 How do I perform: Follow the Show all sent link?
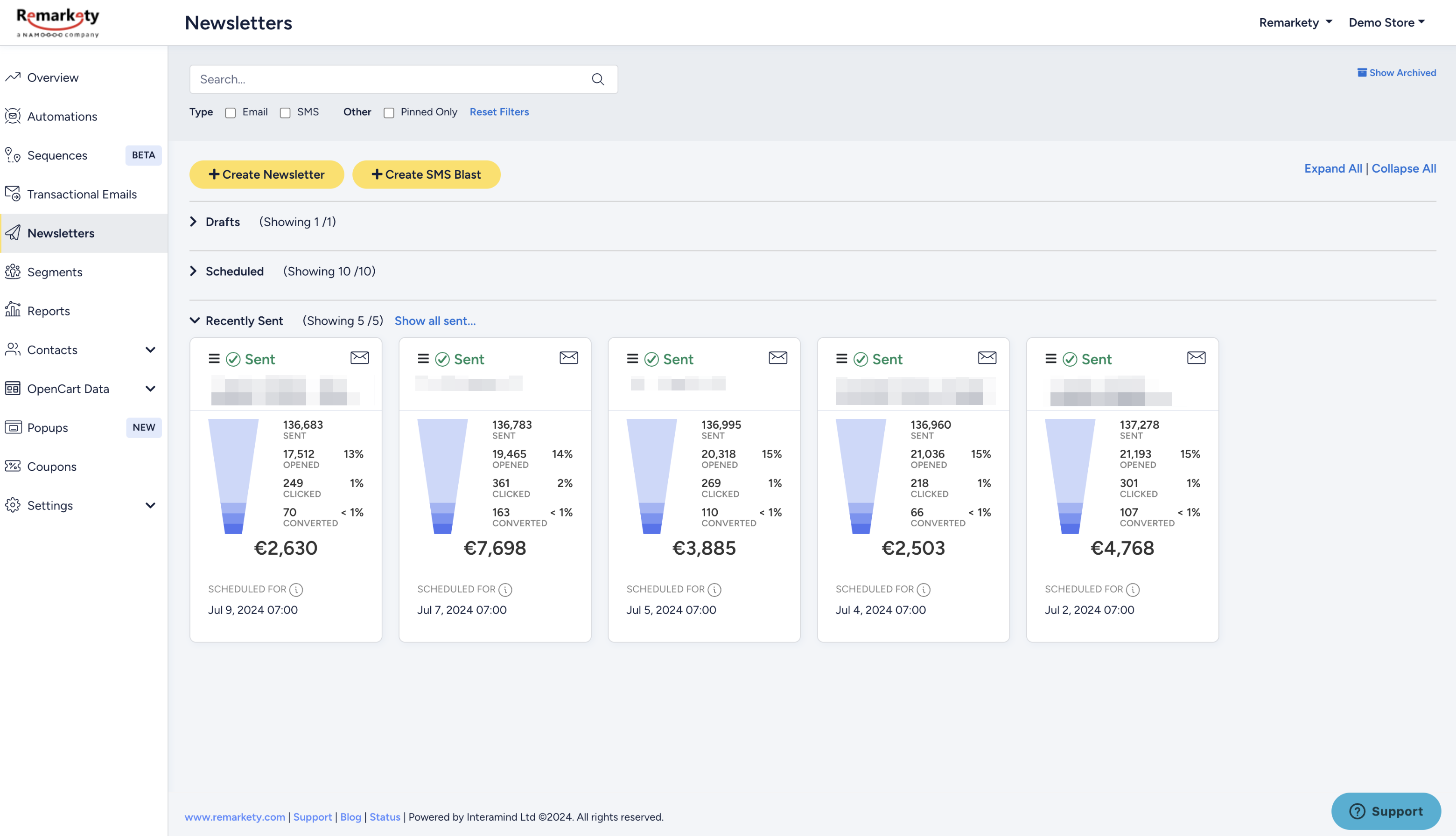click(x=435, y=321)
